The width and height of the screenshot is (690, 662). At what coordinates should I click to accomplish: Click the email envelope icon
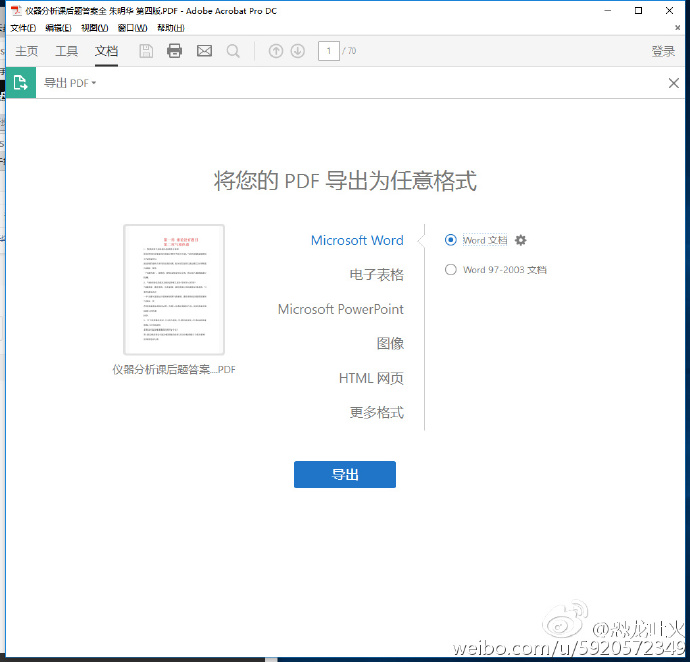click(204, 51)
